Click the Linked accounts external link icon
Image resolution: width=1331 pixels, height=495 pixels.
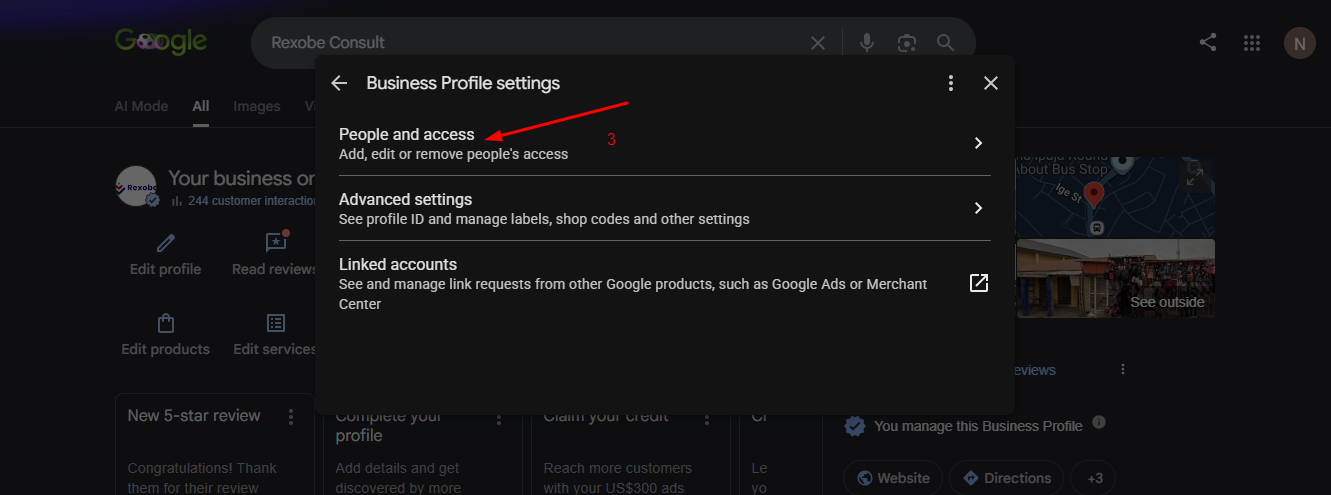coord(979,283)
